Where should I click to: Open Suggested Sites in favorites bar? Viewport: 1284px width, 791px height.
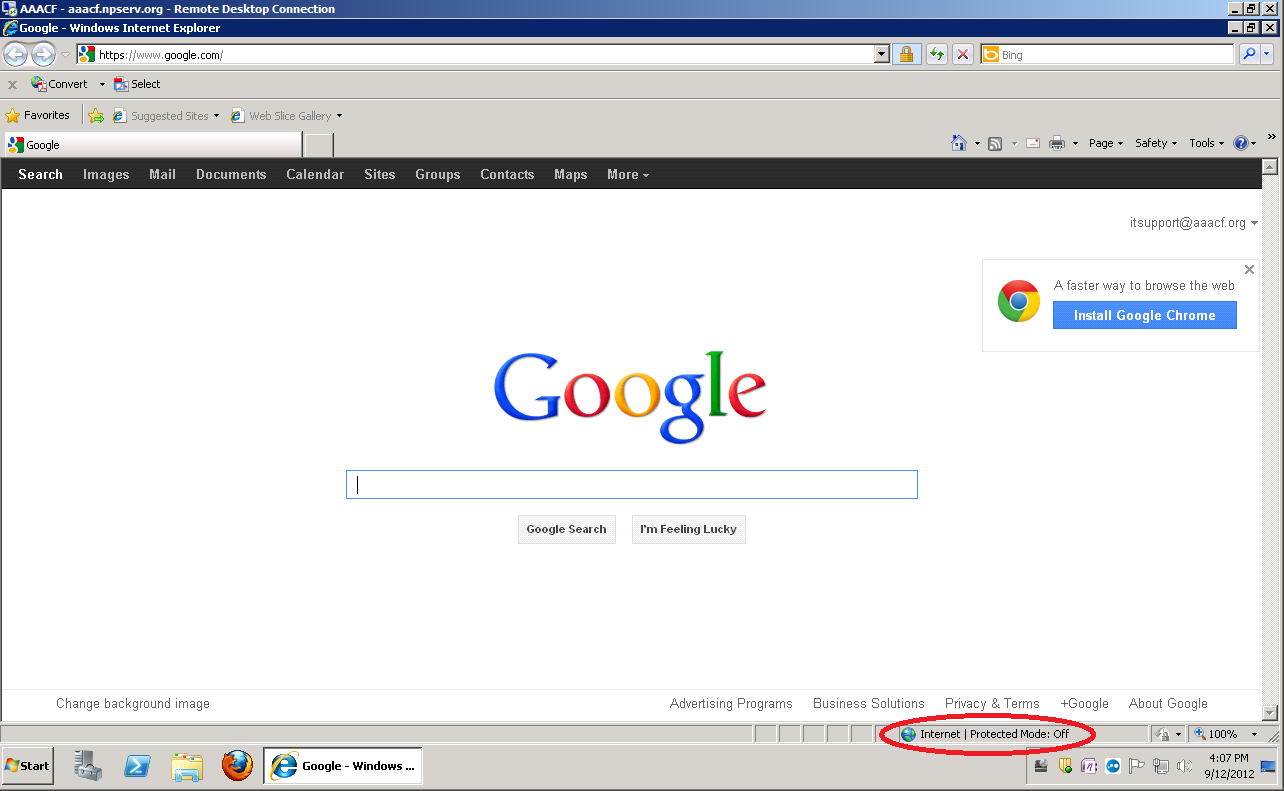point(165,116)
